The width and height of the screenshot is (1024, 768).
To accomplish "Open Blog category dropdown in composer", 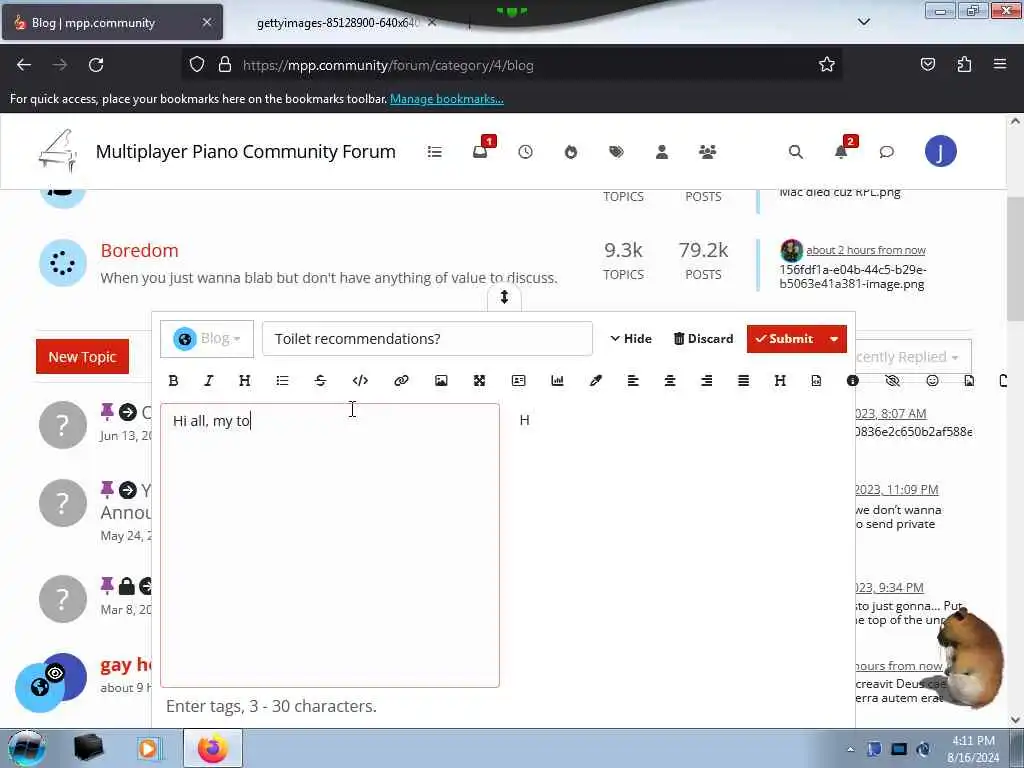I will point(207,339).
